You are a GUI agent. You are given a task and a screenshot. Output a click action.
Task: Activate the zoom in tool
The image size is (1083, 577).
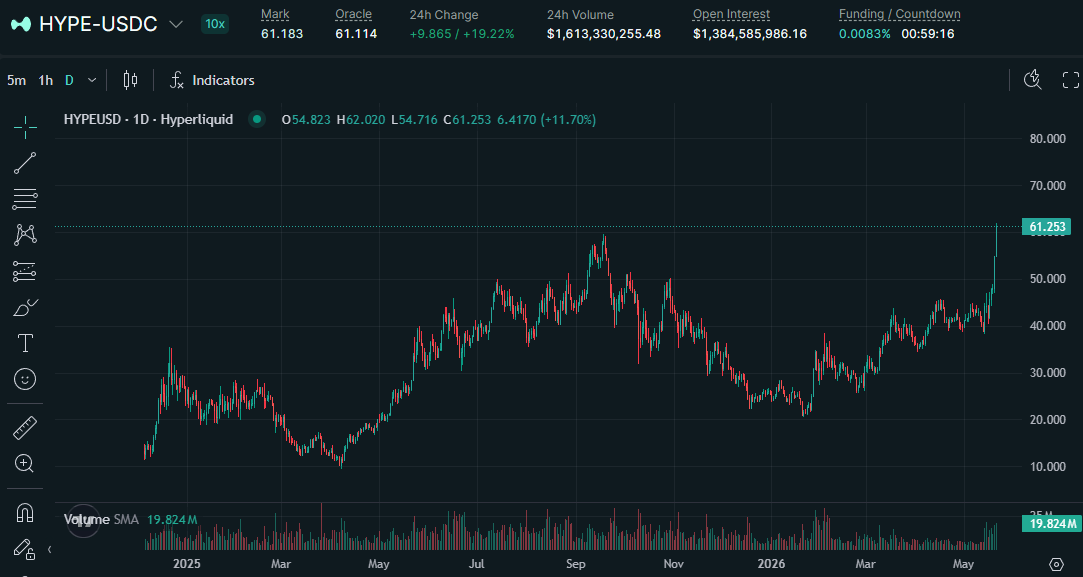(25, 463)
